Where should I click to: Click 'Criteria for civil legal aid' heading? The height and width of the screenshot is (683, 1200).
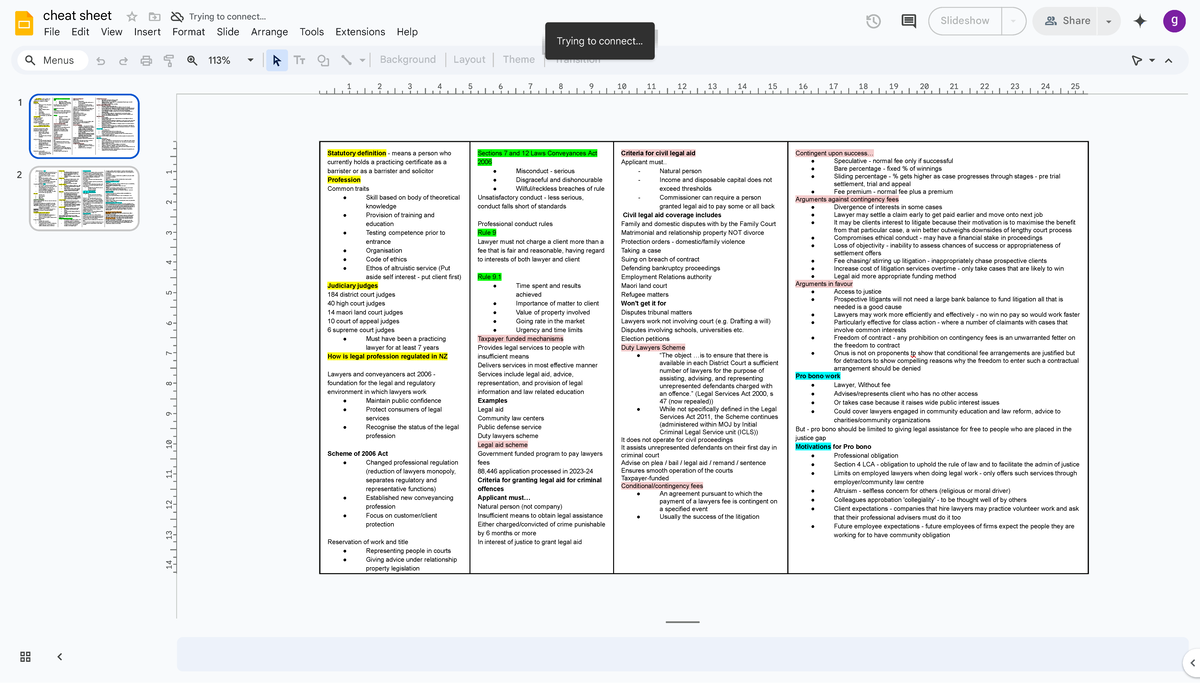click(x=658, y=153)
